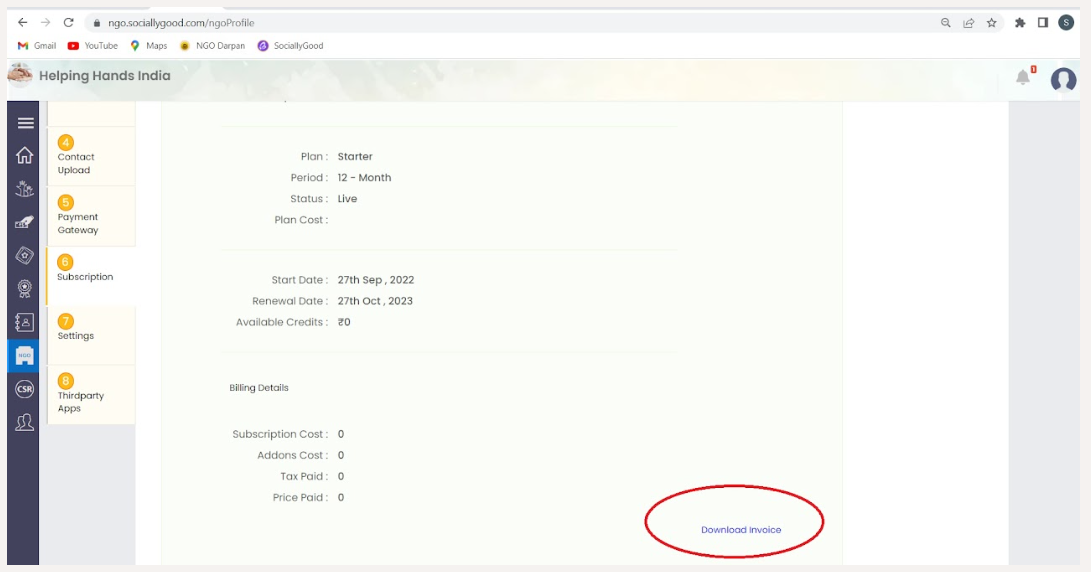Go back using browser back arrow
1091x572 pixels.
click(x=22, y=23)
